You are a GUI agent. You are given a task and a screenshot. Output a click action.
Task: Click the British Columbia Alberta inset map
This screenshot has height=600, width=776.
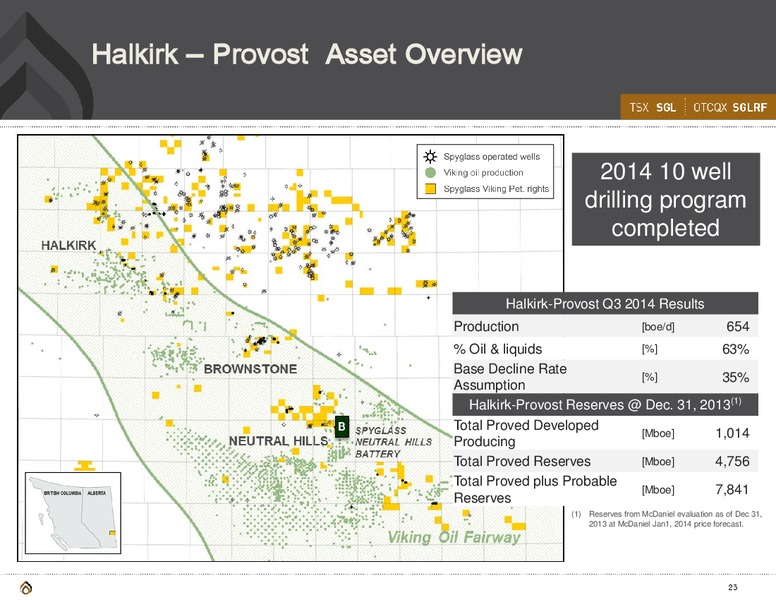coord(73,513)
